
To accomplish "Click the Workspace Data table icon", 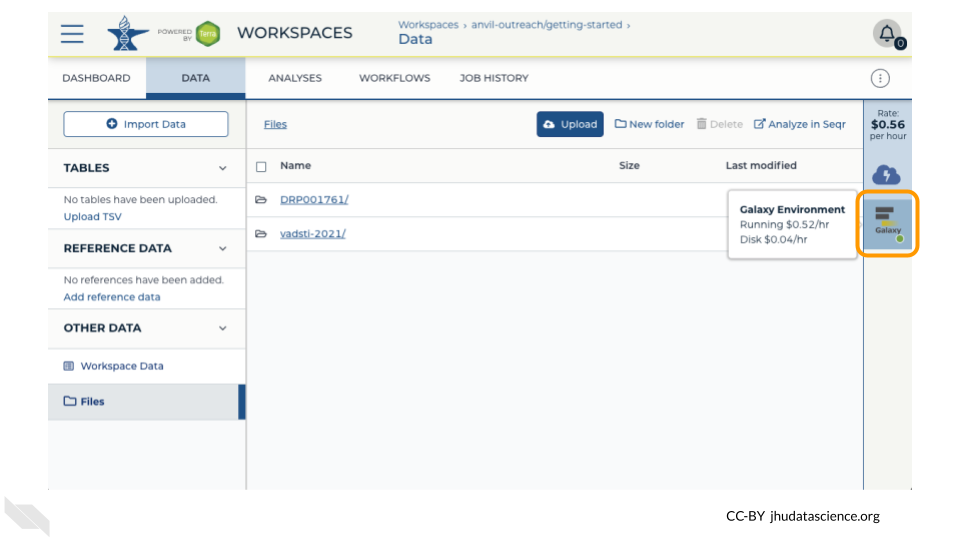I will (x=69, y=366).
